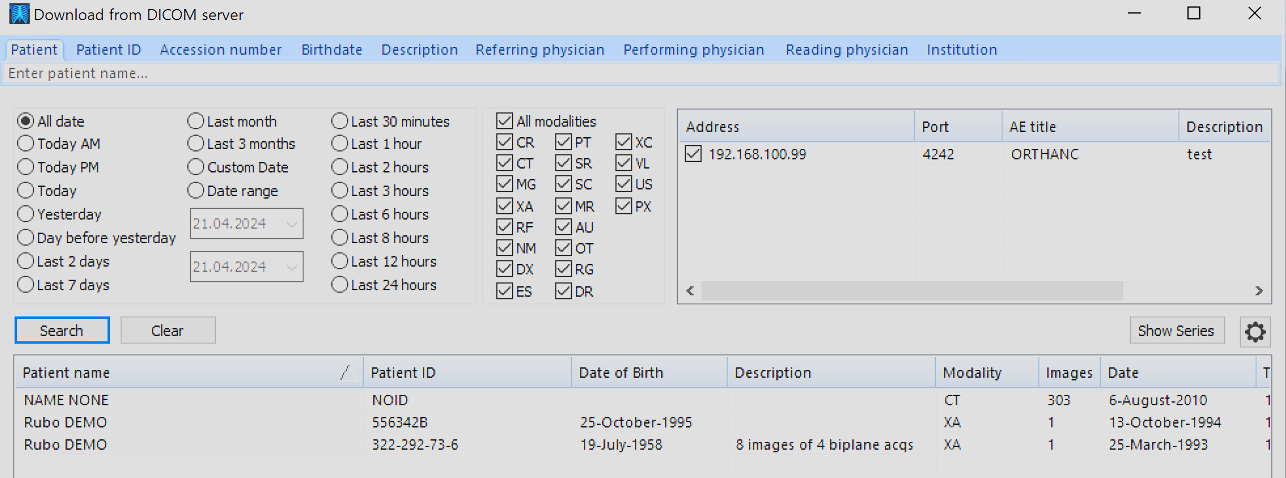
Task: Choose the Date range radio option
Action: point(195,191)
